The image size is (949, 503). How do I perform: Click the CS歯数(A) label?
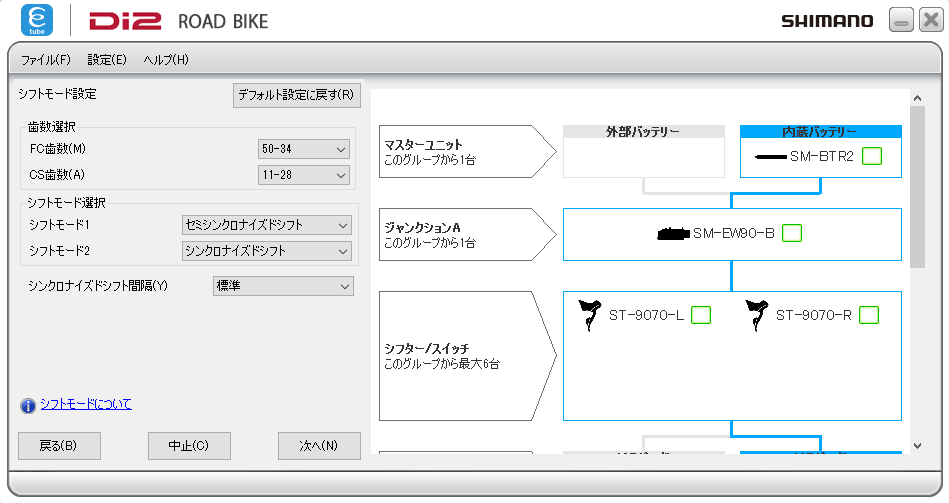[57, 174]
